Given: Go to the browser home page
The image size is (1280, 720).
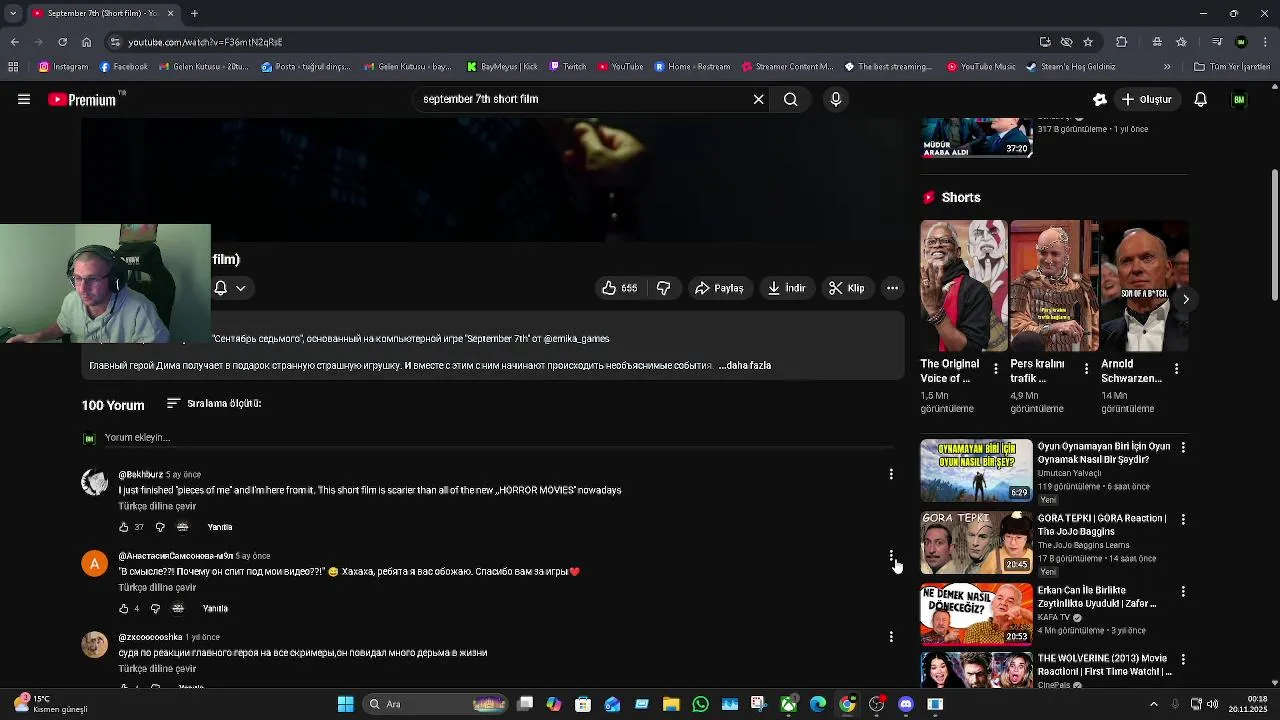Looking at the screenshot, I should click(x=86, y=42).
